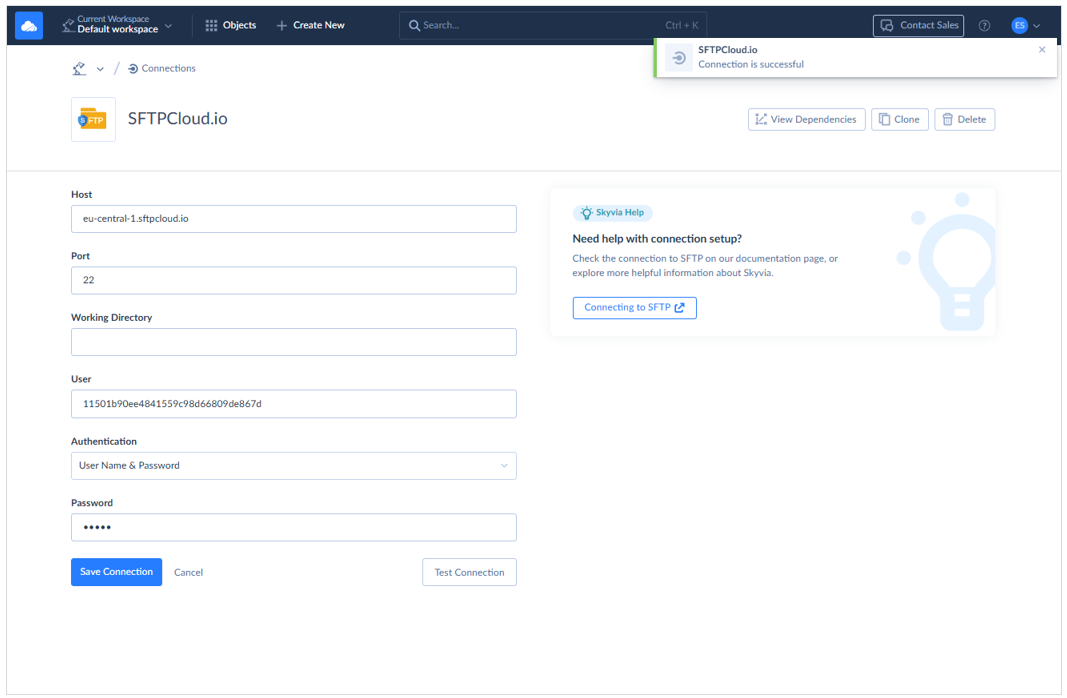This screenshot has width=1067, height=698.
Task: Close the connection successful notification
Action: tap(1042, 50)
